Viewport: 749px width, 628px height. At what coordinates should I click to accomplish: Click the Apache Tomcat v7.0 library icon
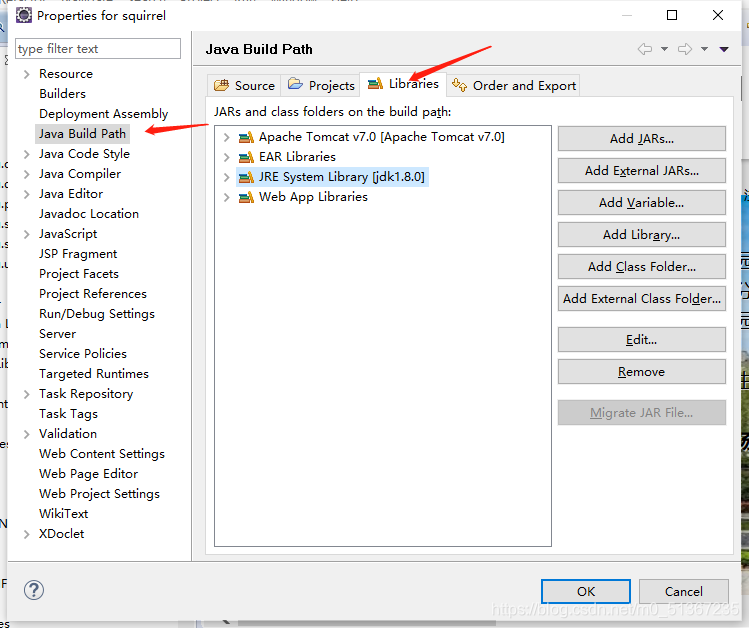[x=246, y=138]
